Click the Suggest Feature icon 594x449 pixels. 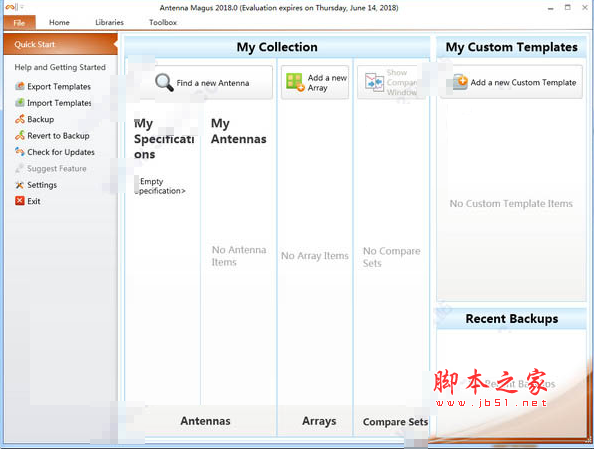point(20,168)
